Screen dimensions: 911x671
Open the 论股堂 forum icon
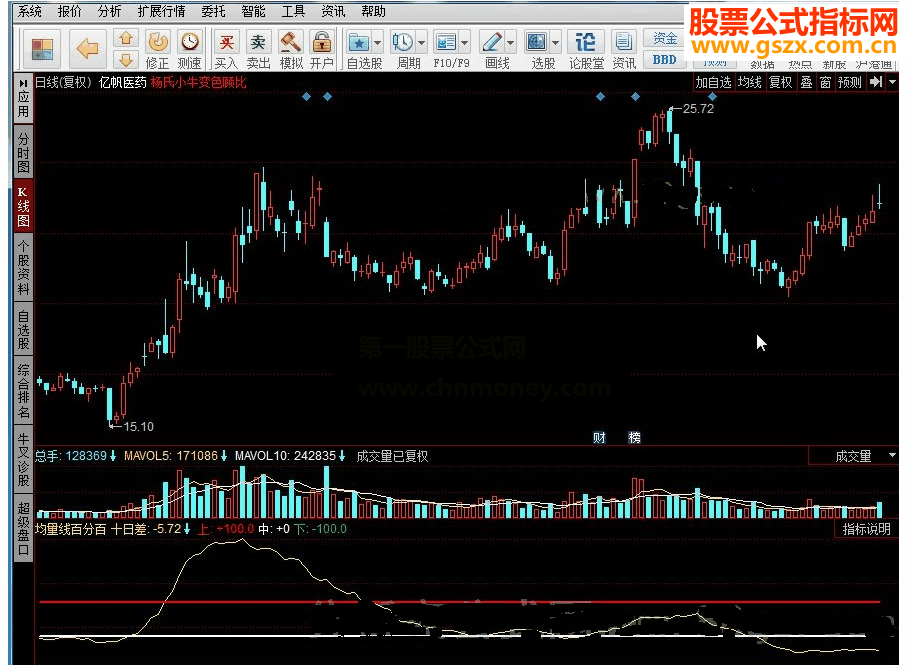coord(586,49)
